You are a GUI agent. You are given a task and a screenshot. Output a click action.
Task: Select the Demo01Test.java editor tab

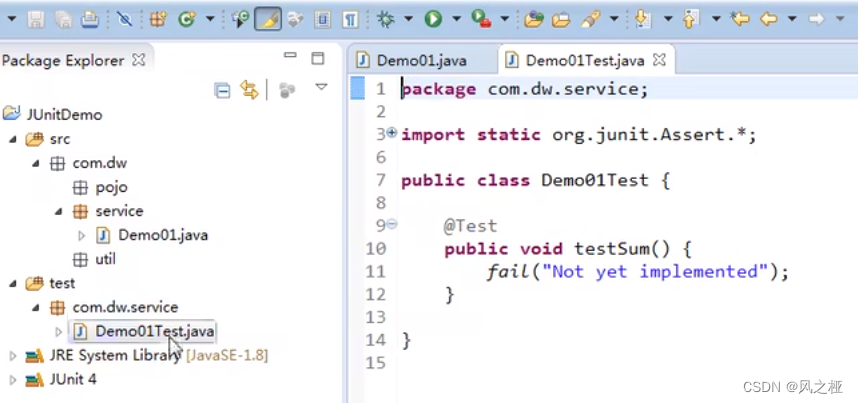click(585, 60)
